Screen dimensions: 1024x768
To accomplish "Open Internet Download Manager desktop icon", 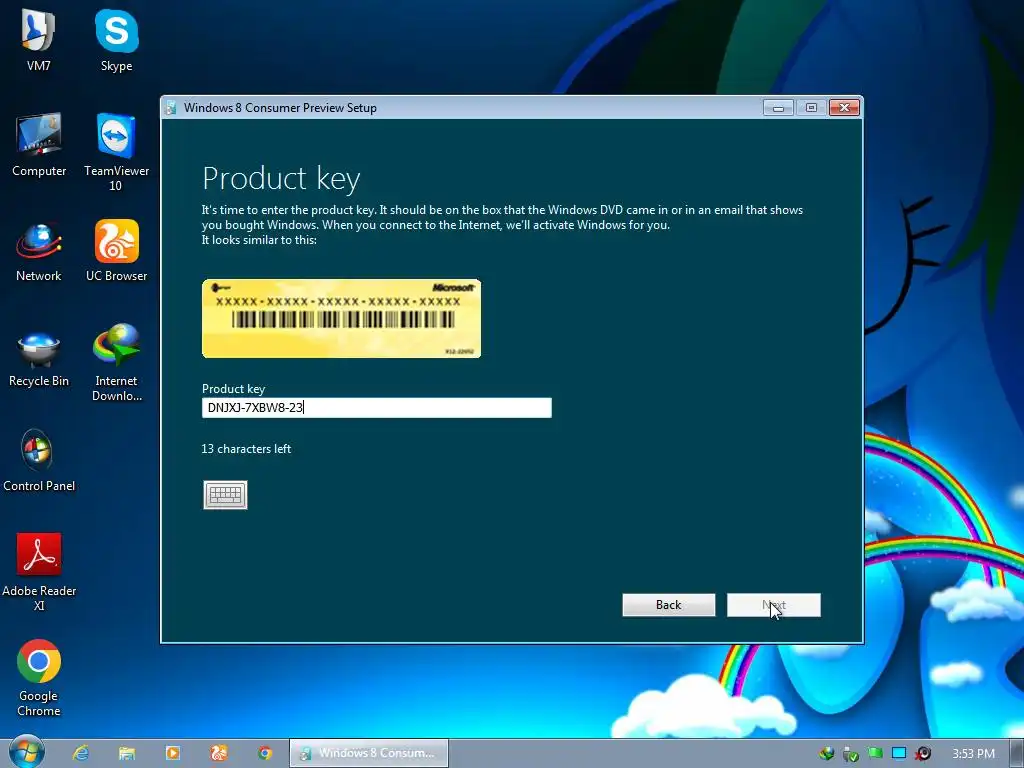I will pyautogui.click(x=116, y=363).
